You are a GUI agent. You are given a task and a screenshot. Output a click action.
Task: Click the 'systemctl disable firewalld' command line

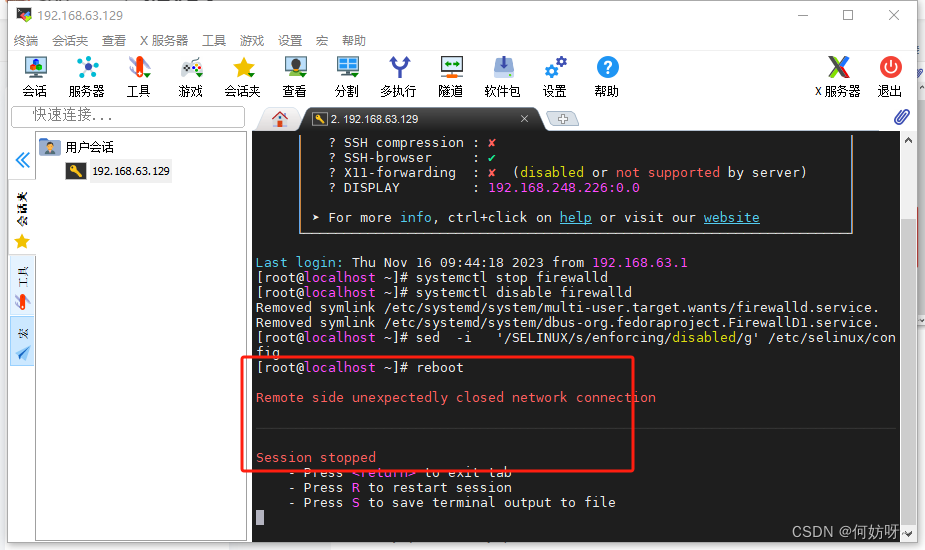point(444,293)
